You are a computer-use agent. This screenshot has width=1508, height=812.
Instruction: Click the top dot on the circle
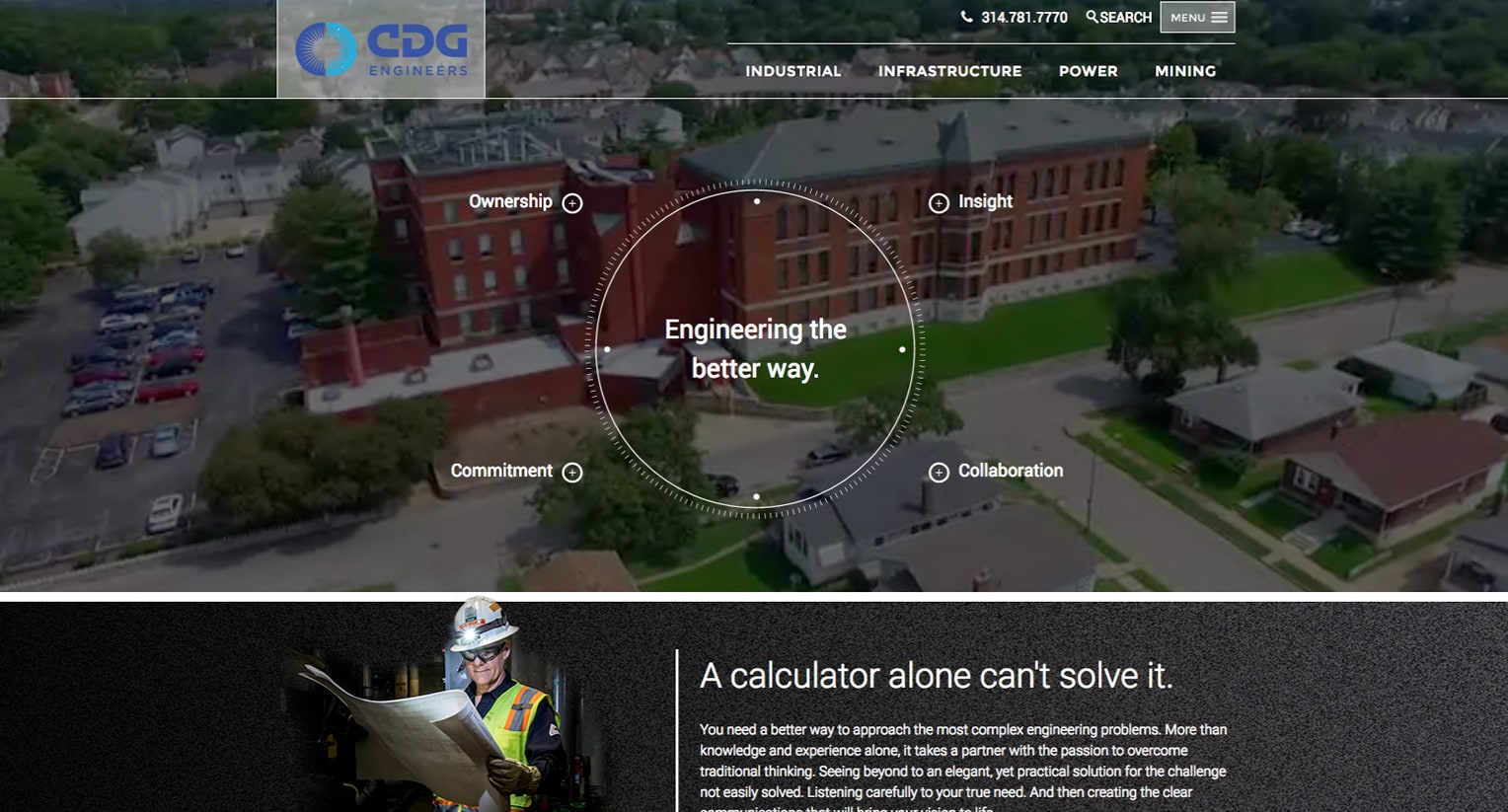(757, 201)
